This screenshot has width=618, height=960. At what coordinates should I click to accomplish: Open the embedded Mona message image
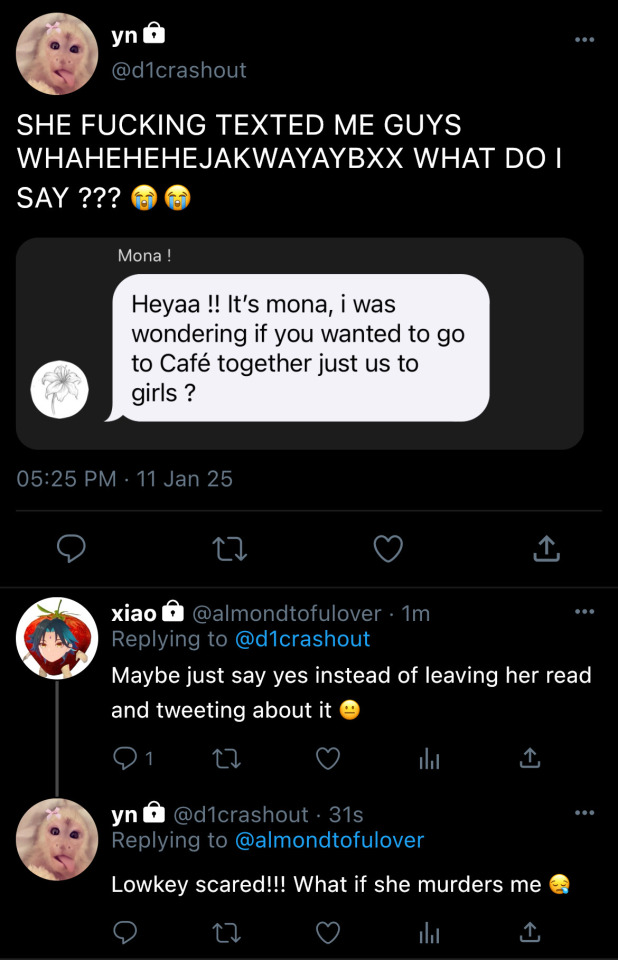click(299, 343)
